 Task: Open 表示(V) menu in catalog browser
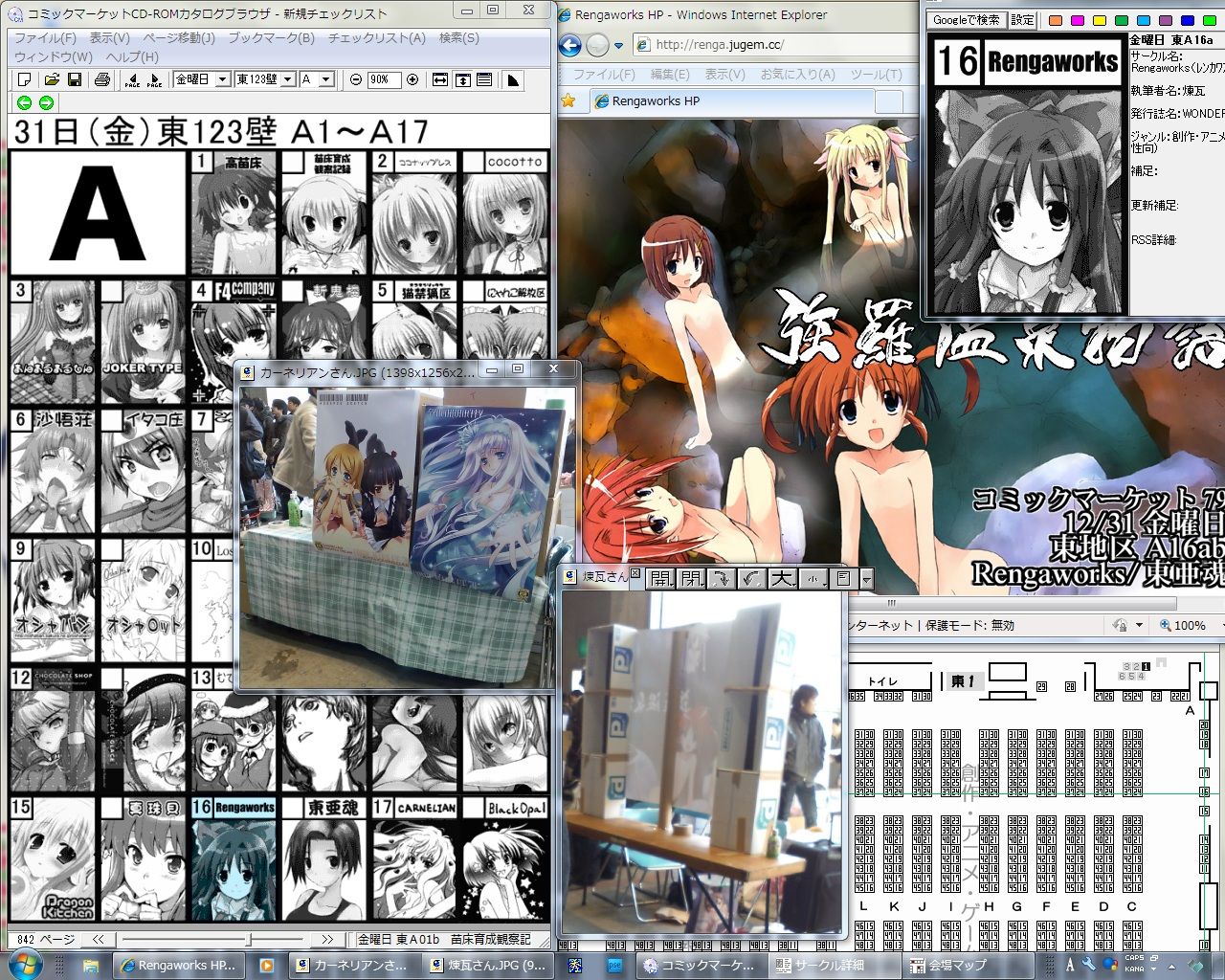tap(110, 37)
